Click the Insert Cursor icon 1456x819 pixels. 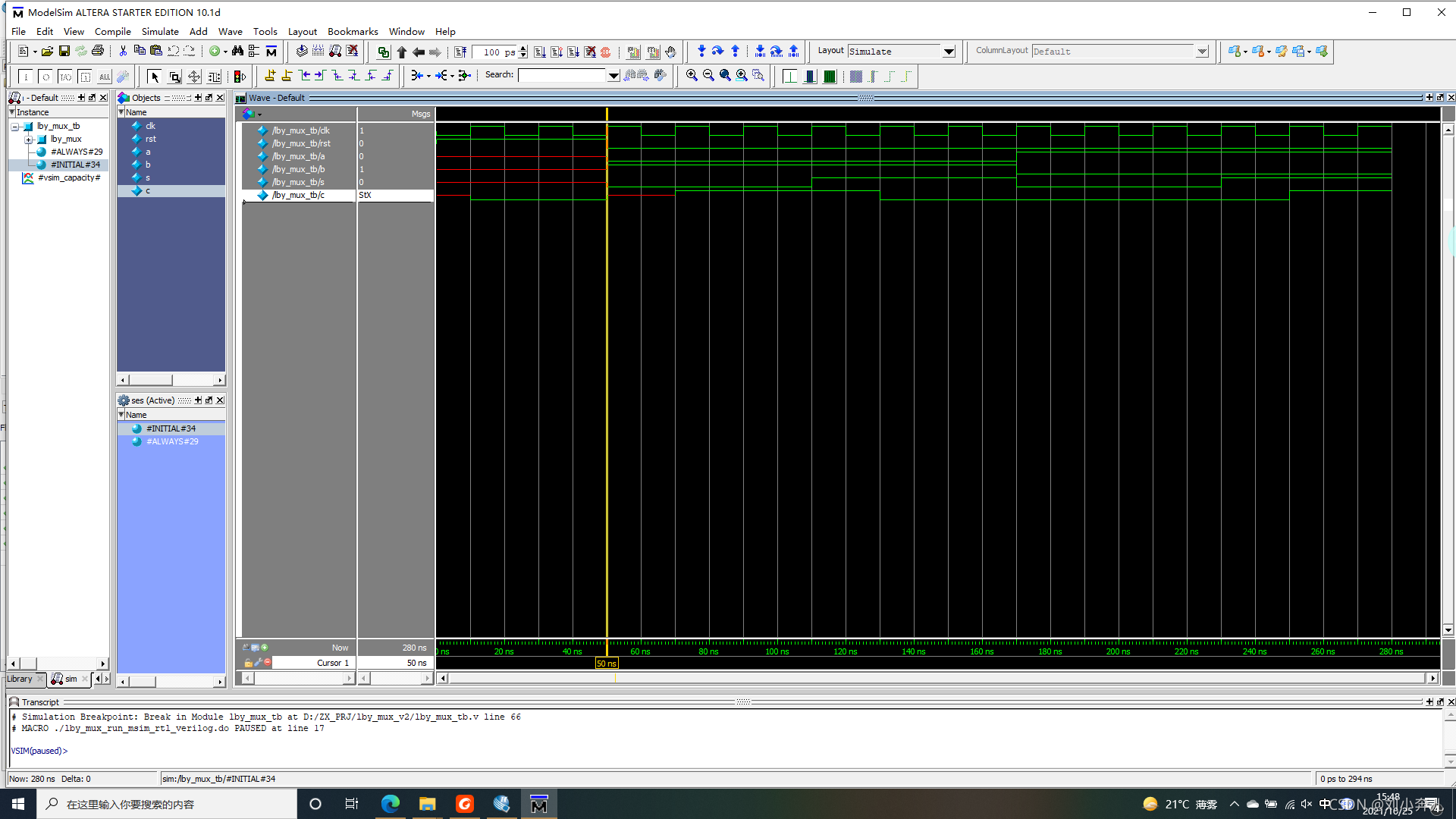click(x=270, y=76)
